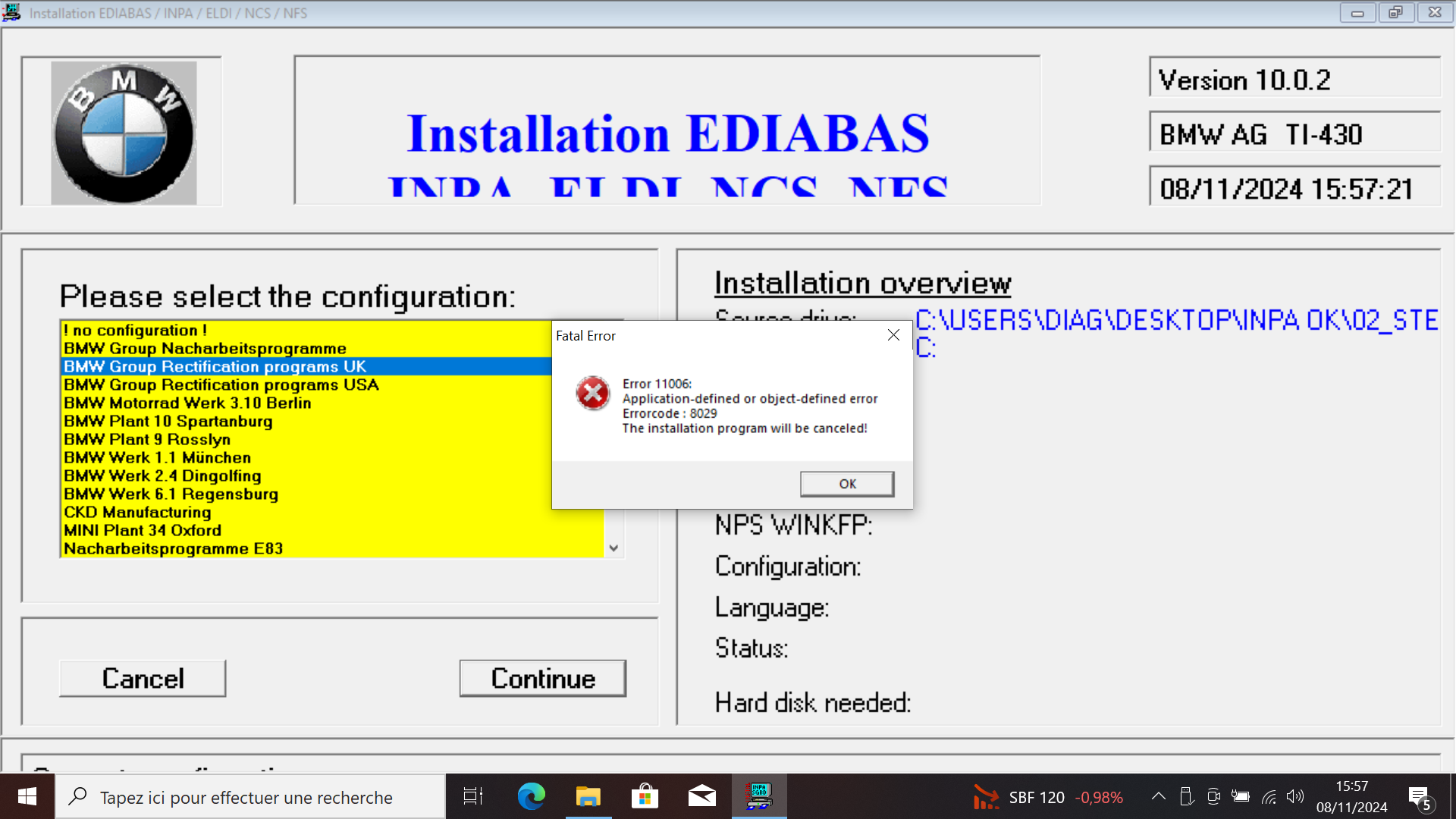Open File Explorer from the taskbar

pos(588,796)
